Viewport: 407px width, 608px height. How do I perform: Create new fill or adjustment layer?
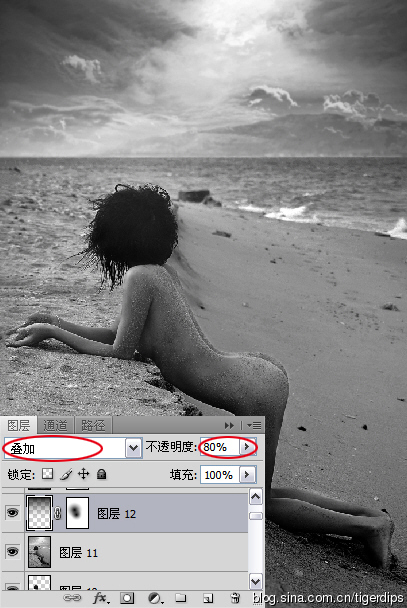(x=155, y=598)
